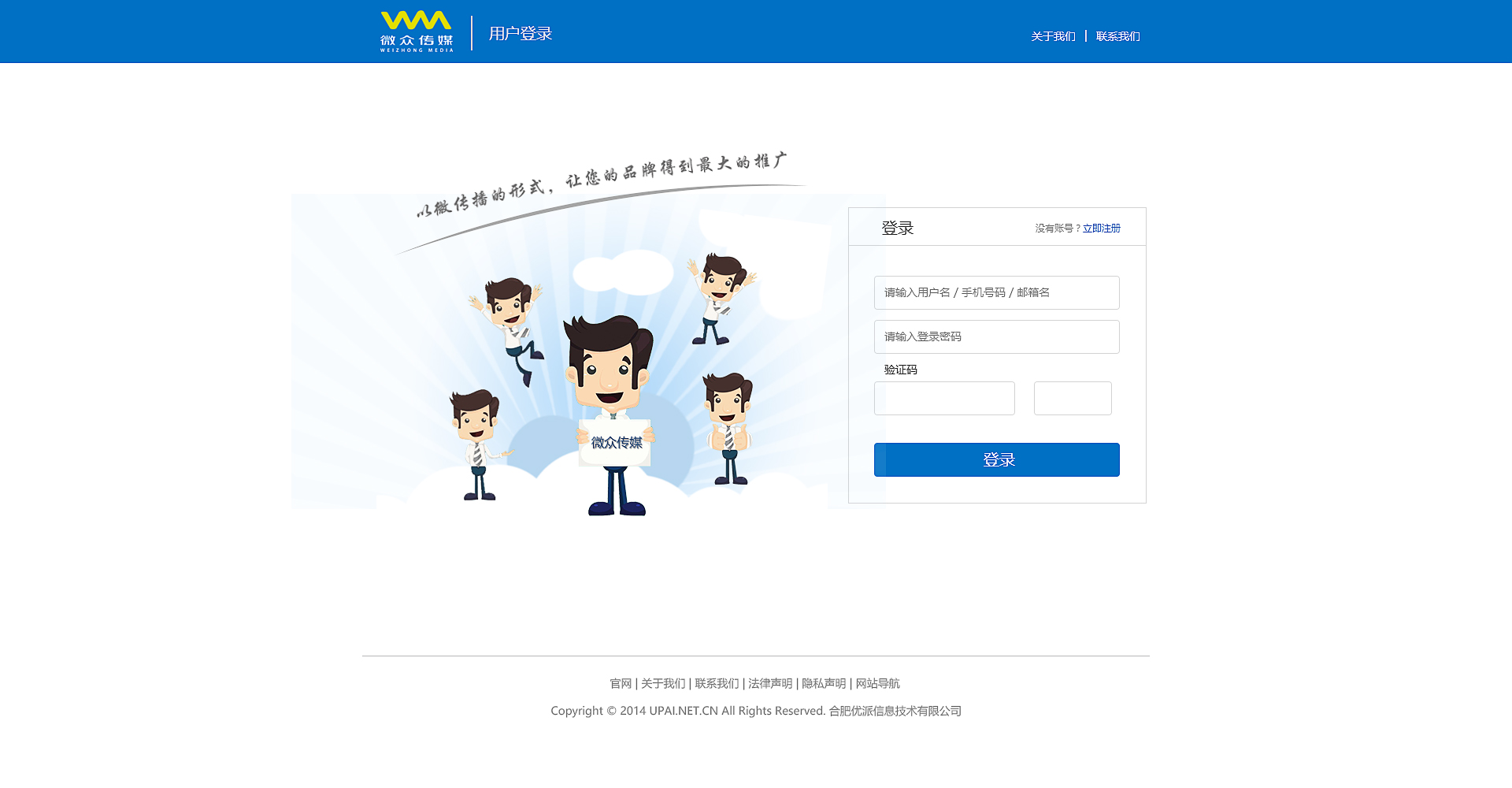This screenshot has height=788, width=1512.
Task: Click 立即注册 to register an account
Action: click(1101, 229)
